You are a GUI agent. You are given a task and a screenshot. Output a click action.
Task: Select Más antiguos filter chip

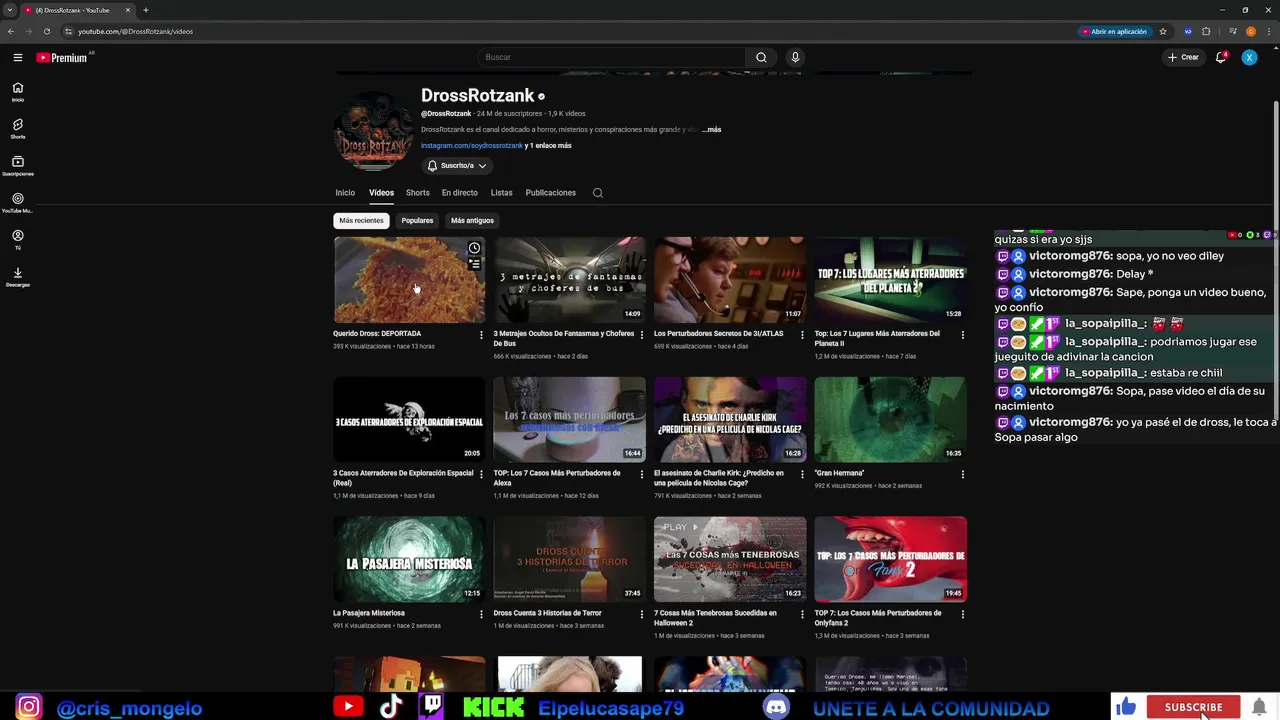pyautogui.click(x=472, y=220)
